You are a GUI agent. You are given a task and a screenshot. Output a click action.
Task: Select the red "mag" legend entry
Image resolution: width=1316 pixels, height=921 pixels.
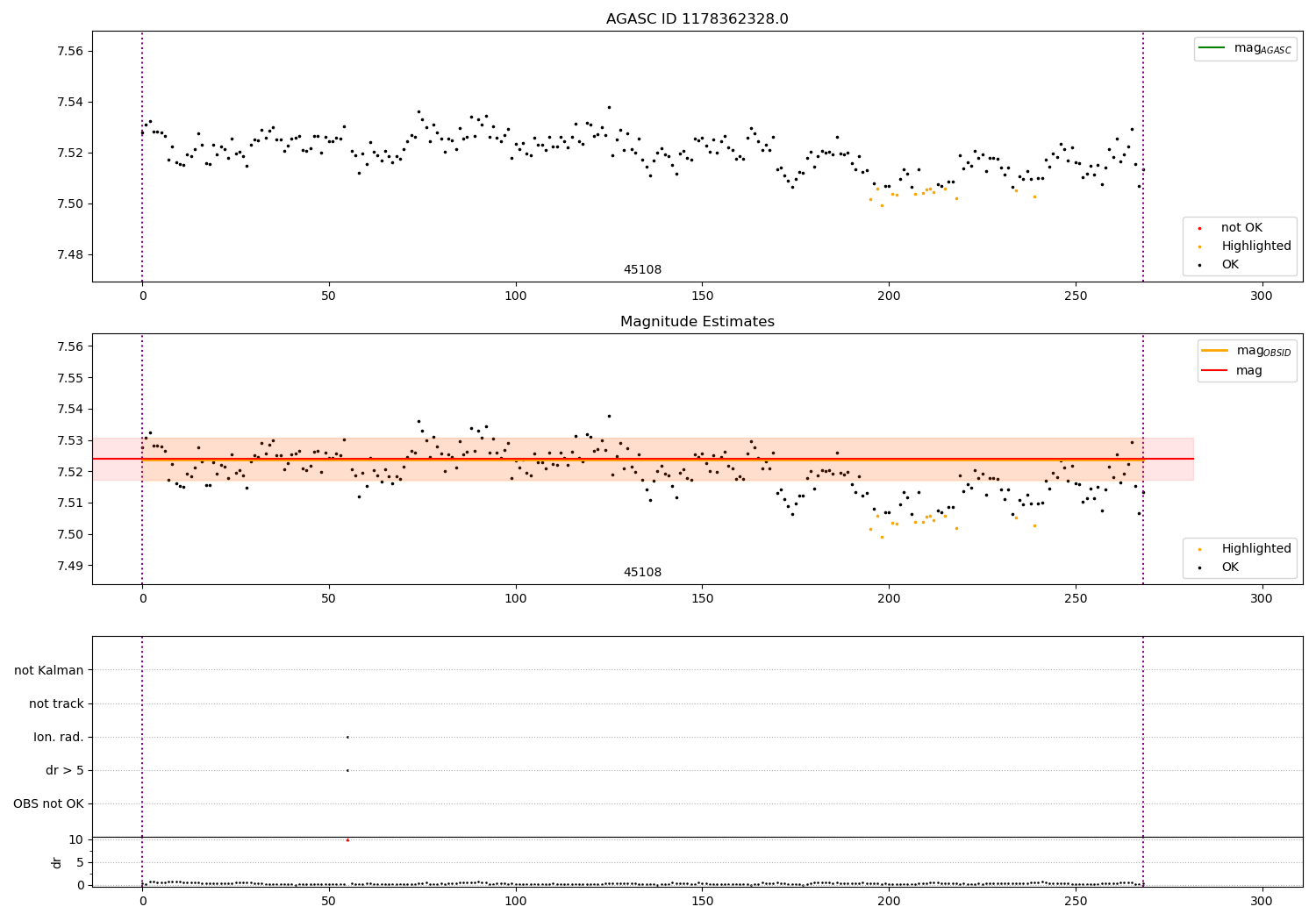click(1232, 371)
